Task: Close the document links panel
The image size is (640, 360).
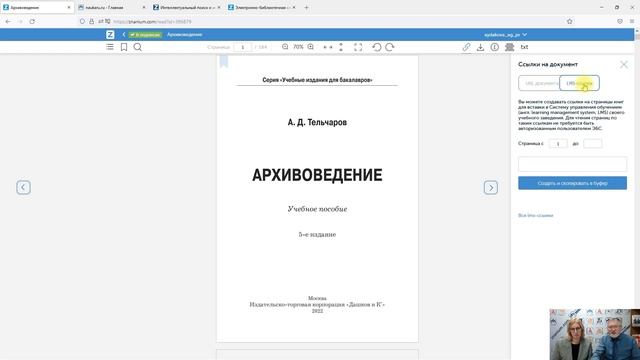Action: [x=624, y=64]
